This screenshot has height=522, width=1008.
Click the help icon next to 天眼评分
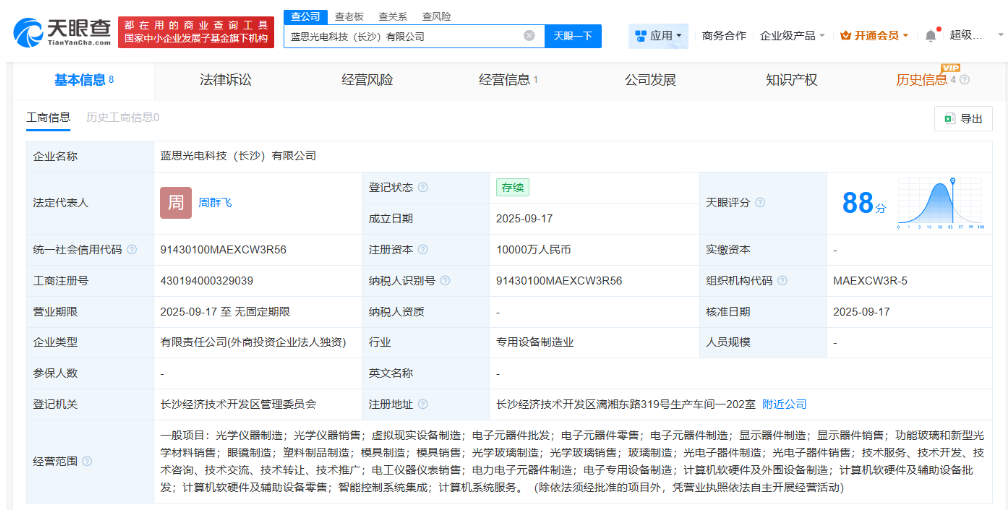(760, 202)
